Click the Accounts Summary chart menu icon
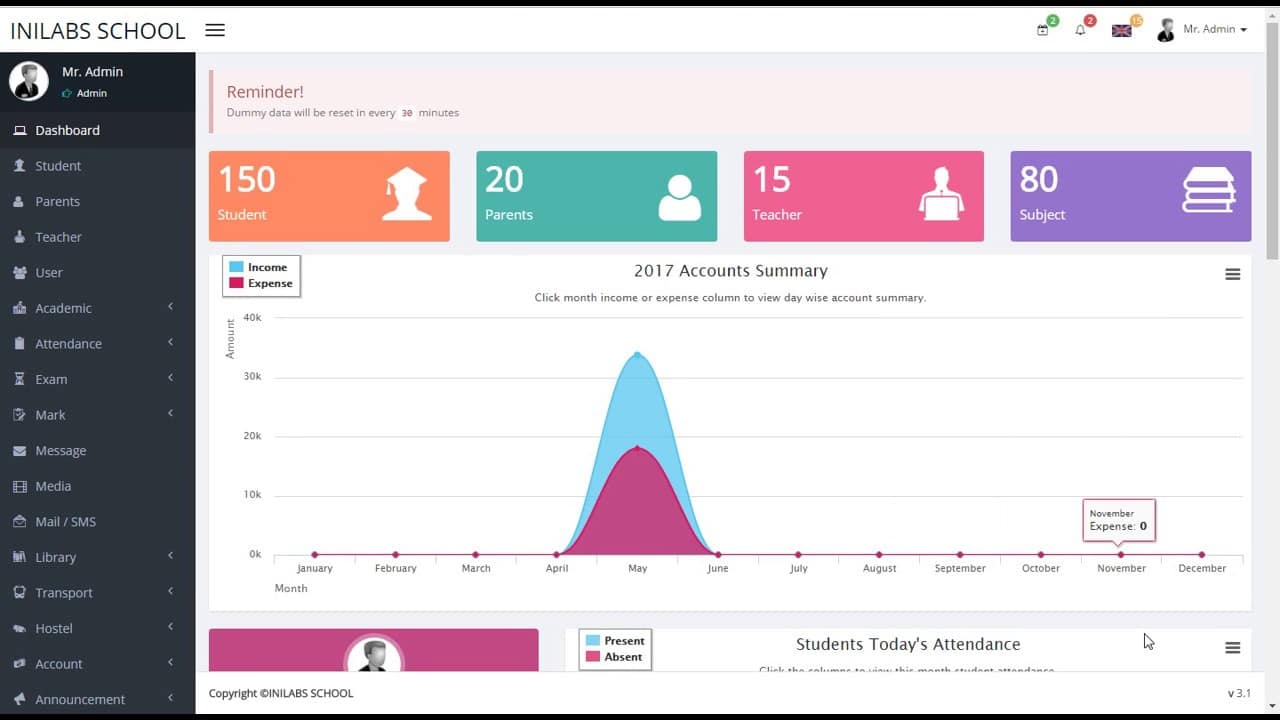 (1233, 274)
